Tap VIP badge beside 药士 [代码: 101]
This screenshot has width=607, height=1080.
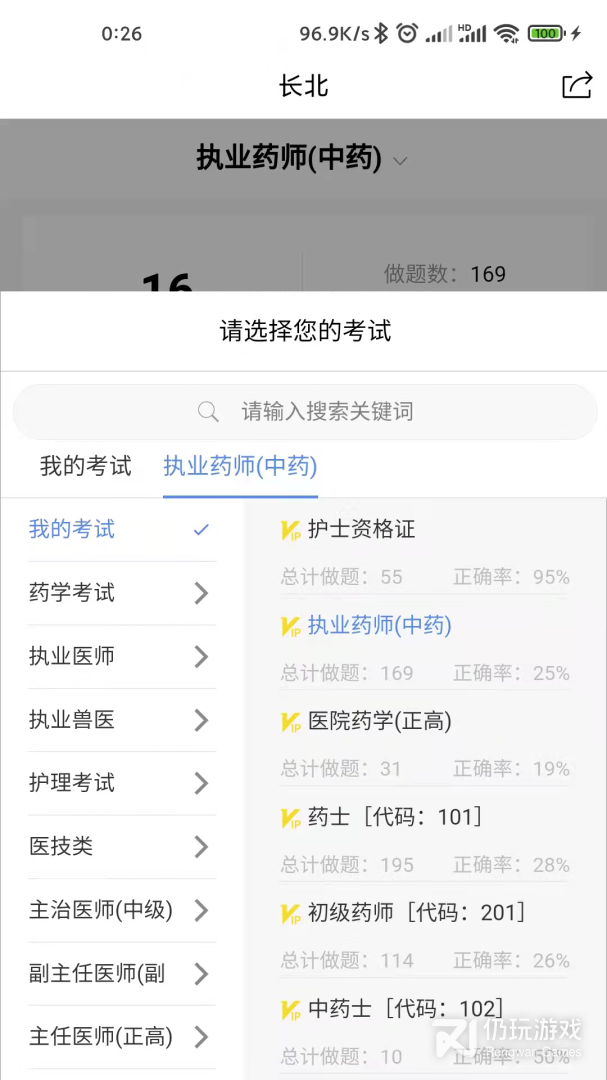(x=291, y=818)
